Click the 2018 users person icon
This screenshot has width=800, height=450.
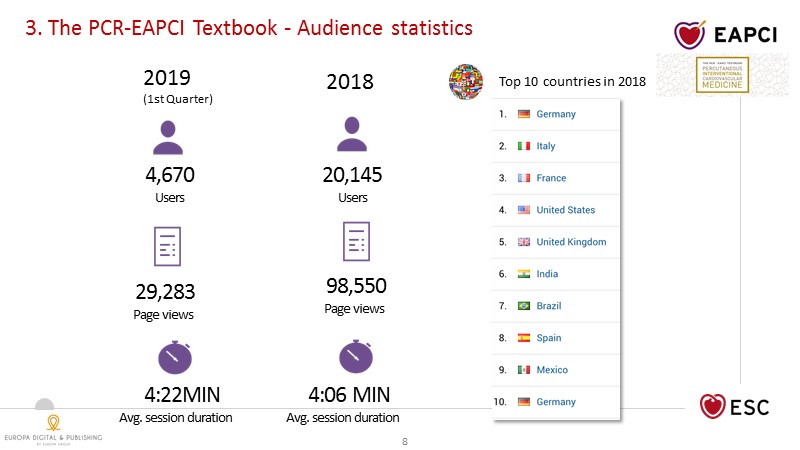coord(351,136)
